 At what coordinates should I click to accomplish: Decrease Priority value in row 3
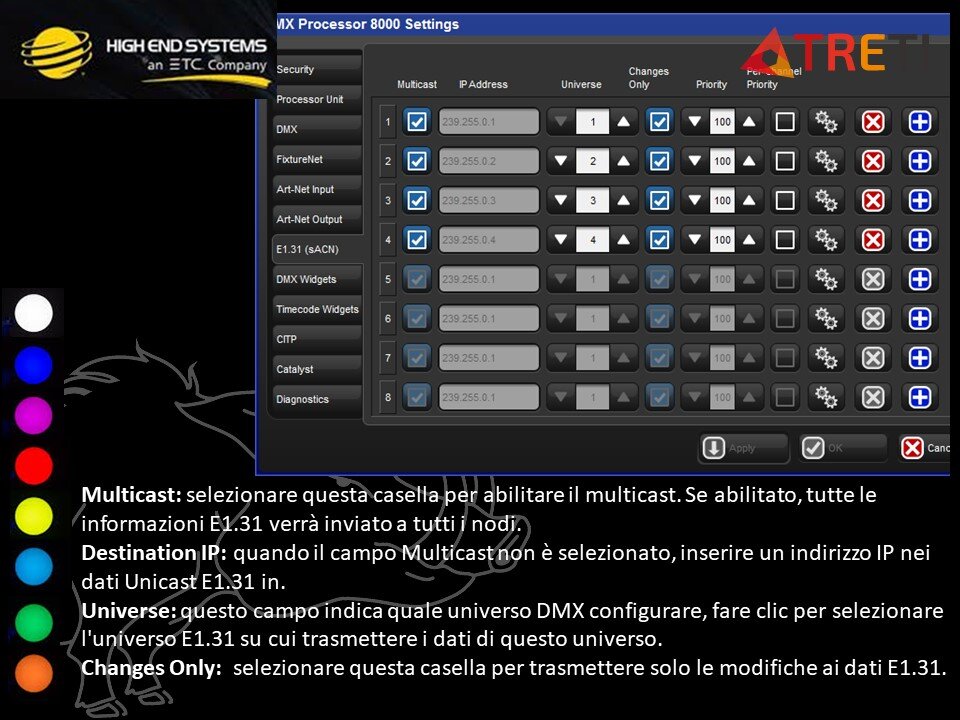point(695,200)
